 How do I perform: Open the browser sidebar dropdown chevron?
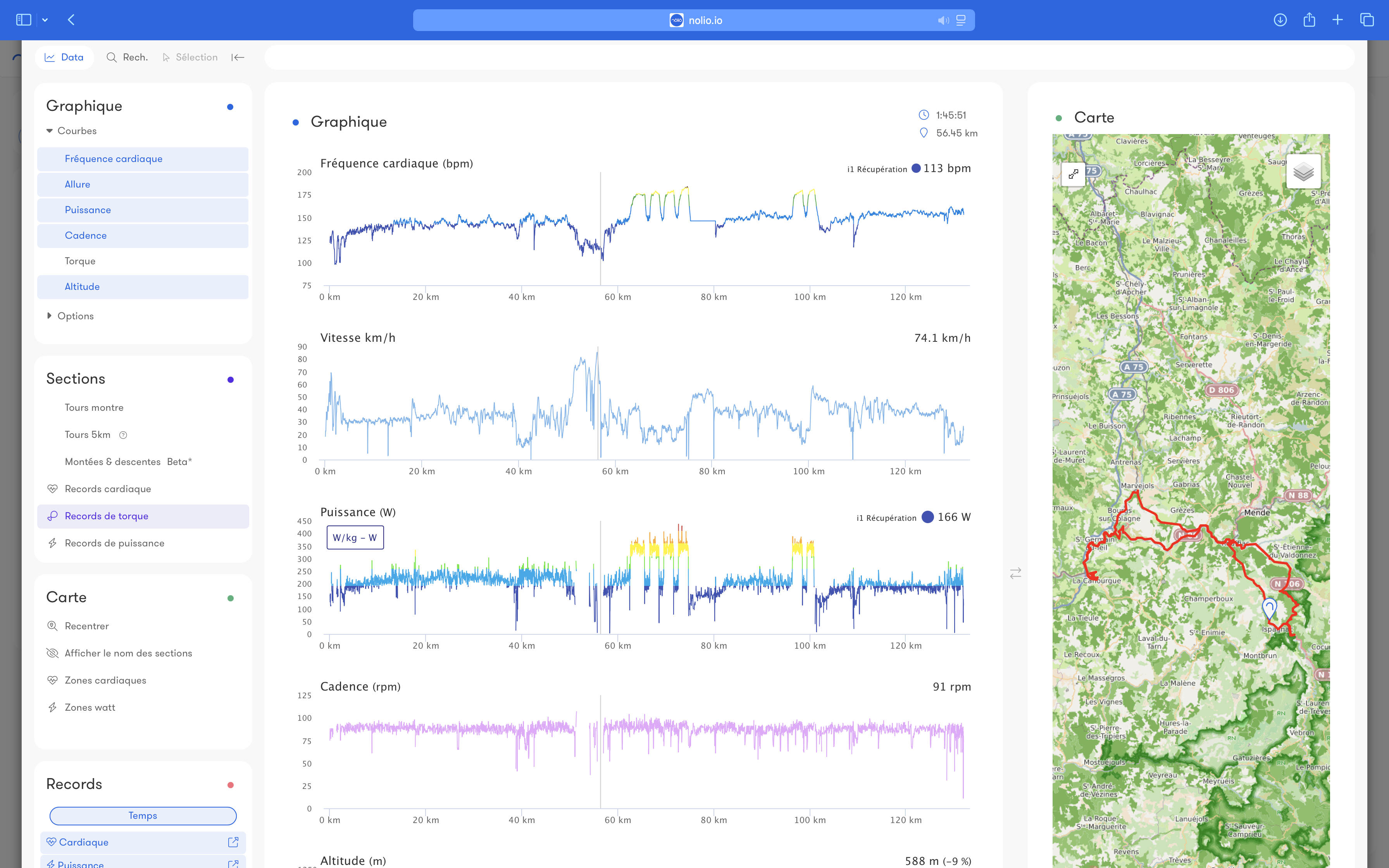45,20
